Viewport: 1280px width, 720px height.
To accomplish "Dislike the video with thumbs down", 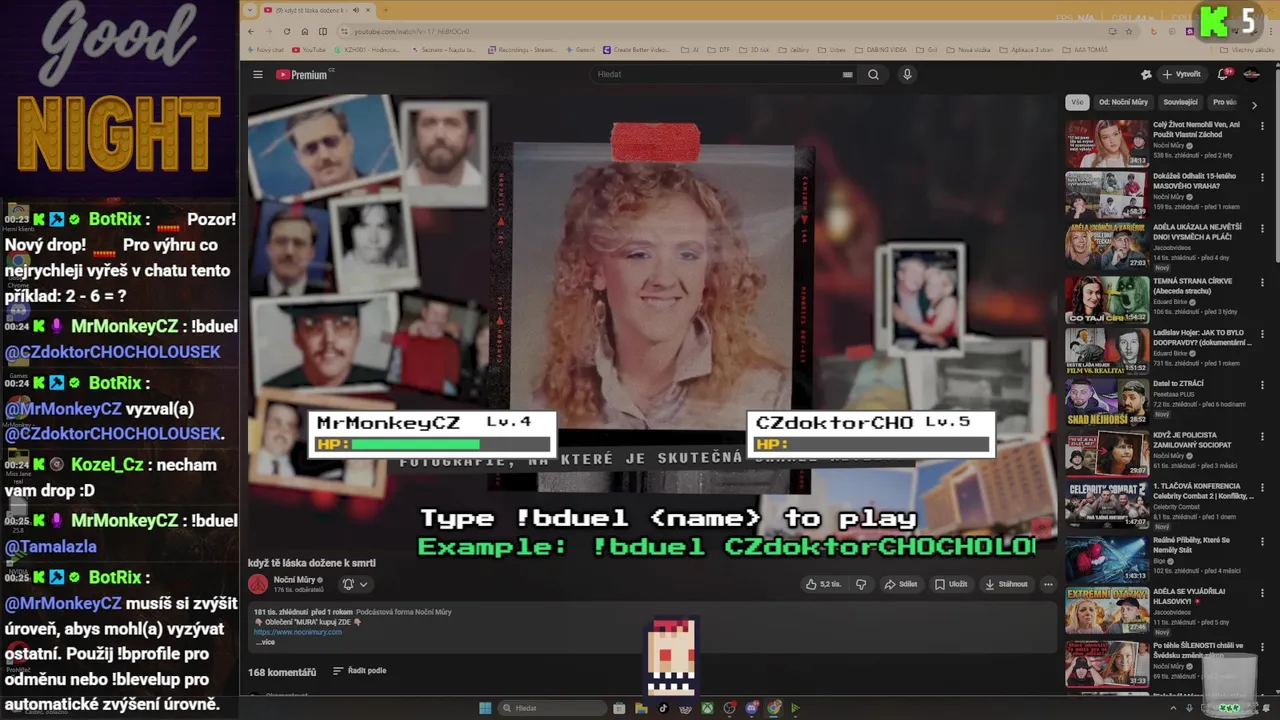I will [x=861, y=584].
